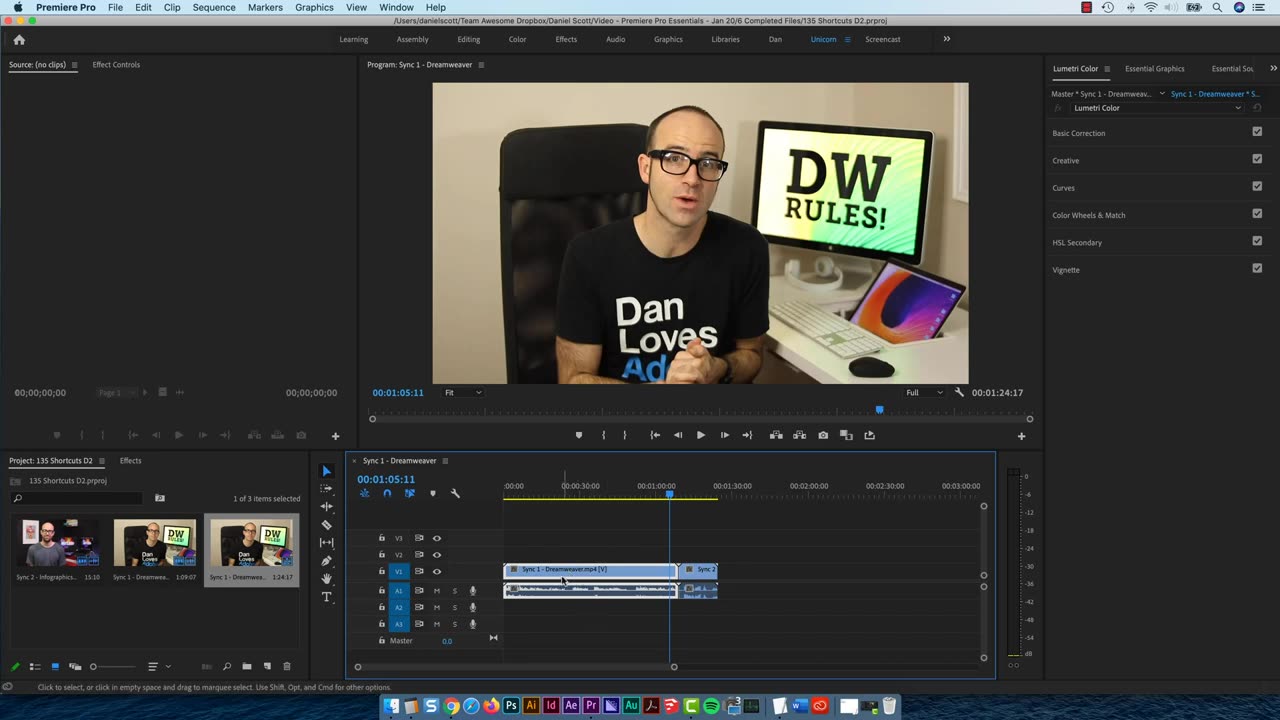The height and width of the screenshot is (720, 1280).
Task: Click Extract button in program monitor
Action: pos(799,435)
